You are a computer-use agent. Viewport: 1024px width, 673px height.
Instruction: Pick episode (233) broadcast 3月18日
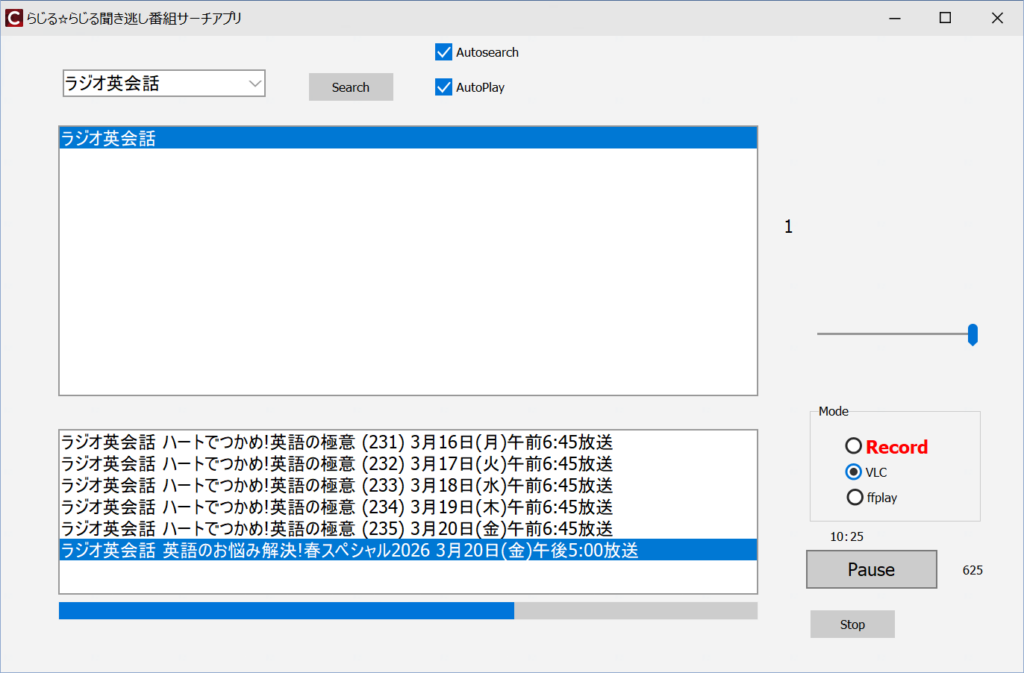click(336, 485)
